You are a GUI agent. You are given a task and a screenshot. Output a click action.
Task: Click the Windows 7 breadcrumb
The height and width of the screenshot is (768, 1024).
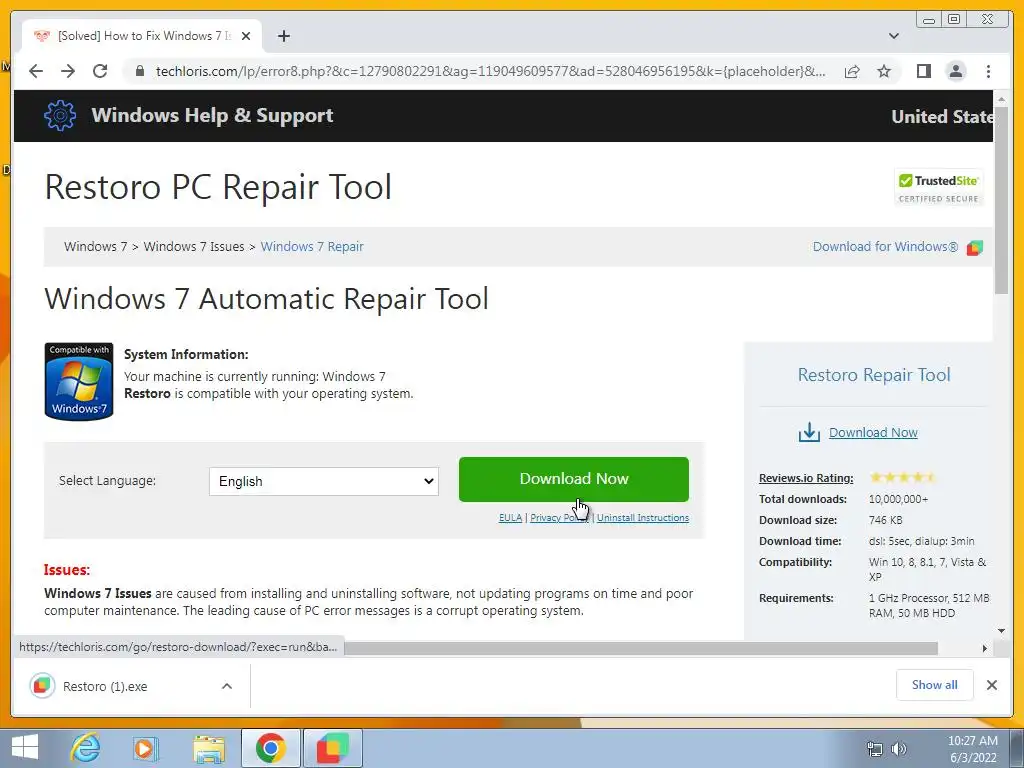click(x=95, y=247)
